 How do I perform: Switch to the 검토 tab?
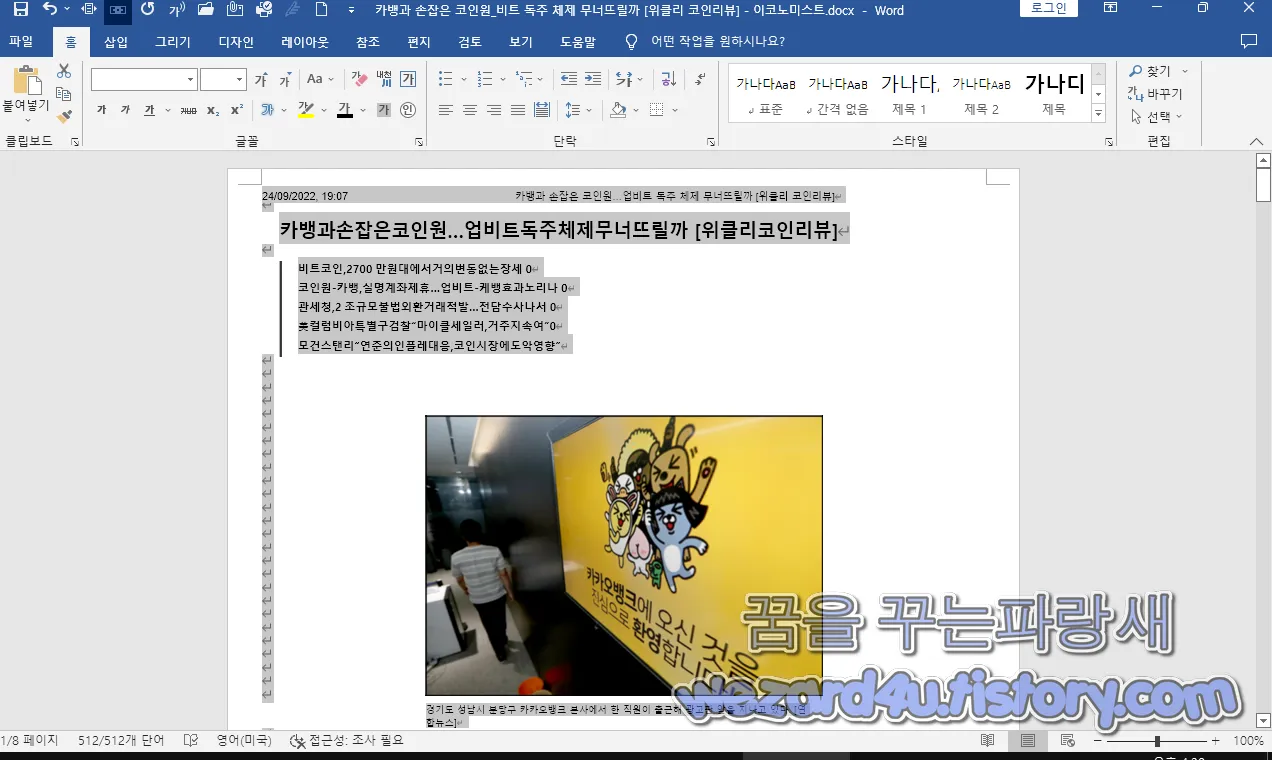click(x=470, y=41)
